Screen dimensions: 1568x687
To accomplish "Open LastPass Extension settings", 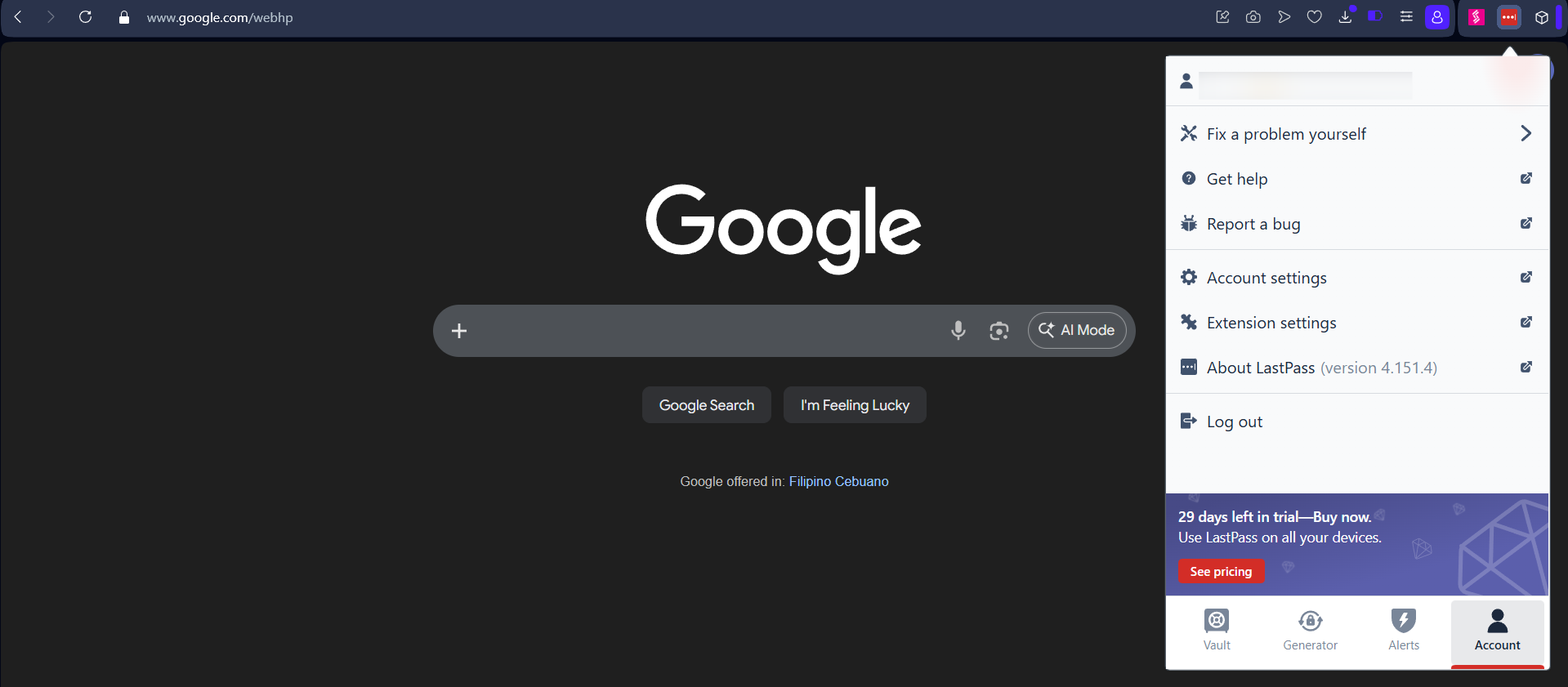I will pyautogui.click(x=1357, y=323).
